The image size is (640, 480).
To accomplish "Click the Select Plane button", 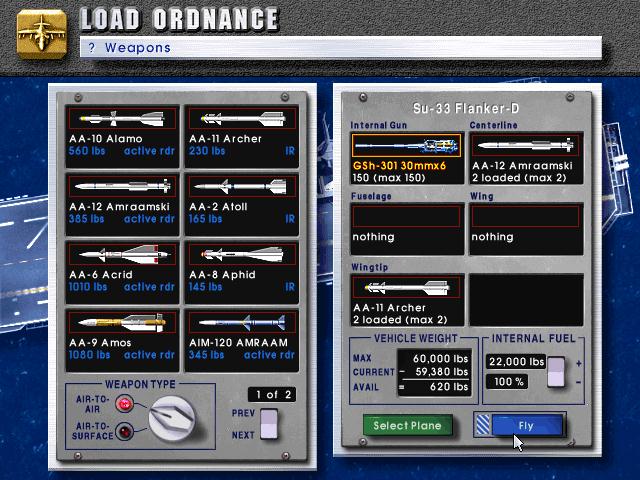I will pyautogui.click(x=407, y=426).
